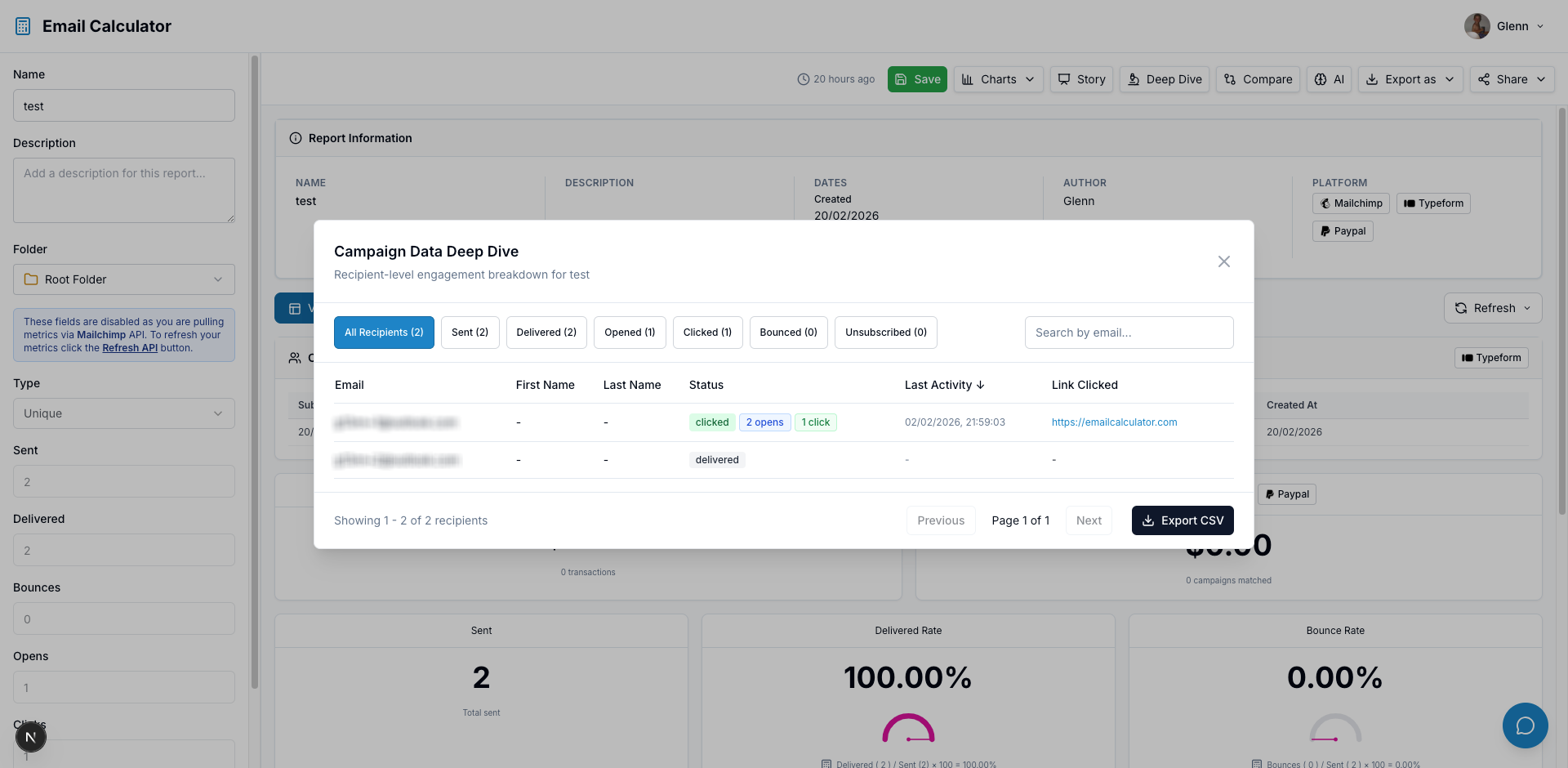Screen dimensions: 1568x768
Task: Enable the Clicked (1) recipient filter
Action: click(x=707, y=333)
